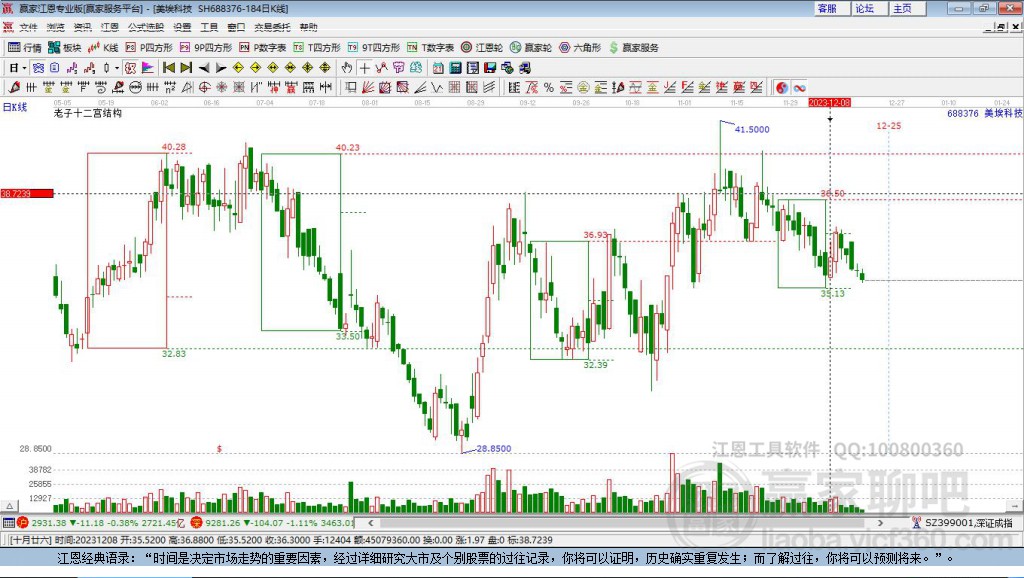Image resolution: width=1024 pixels, height=578 pixels.
Task: Click the red yin-yang icon
Action: pos(782,88)
